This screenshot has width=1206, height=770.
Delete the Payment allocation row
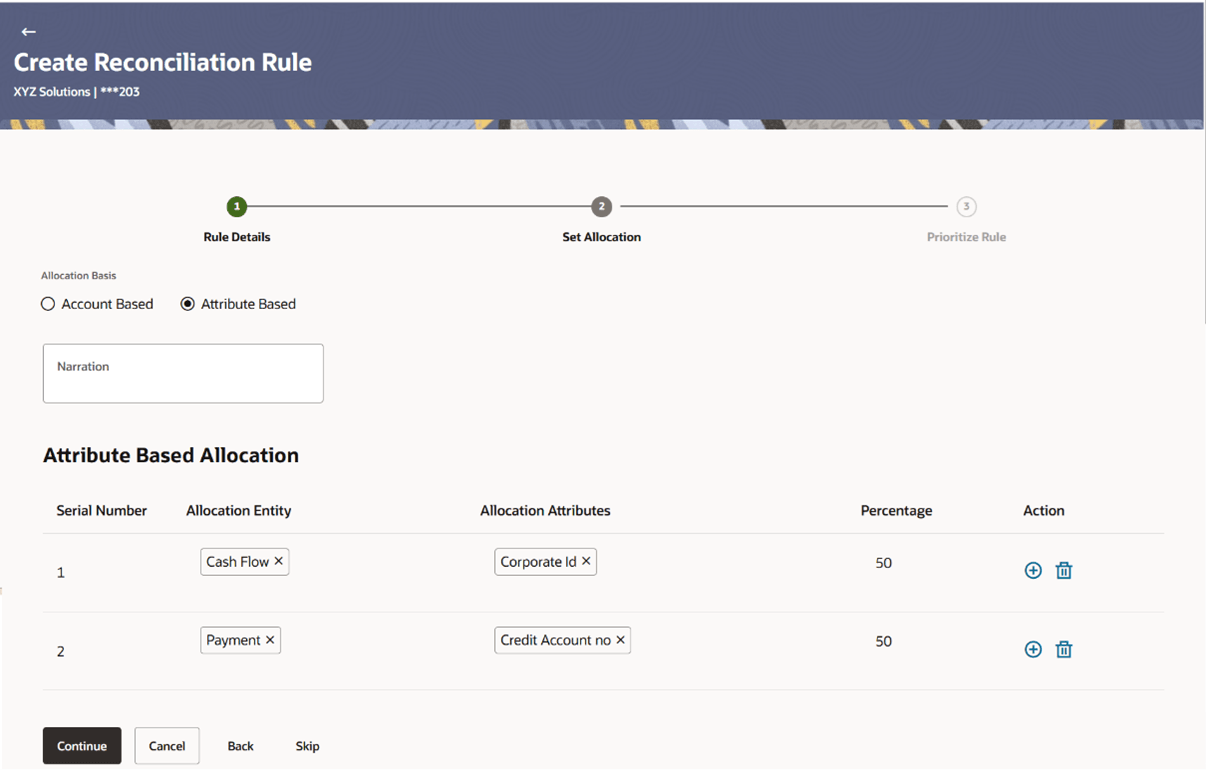pyautogui.click(x=1064, y=649)
